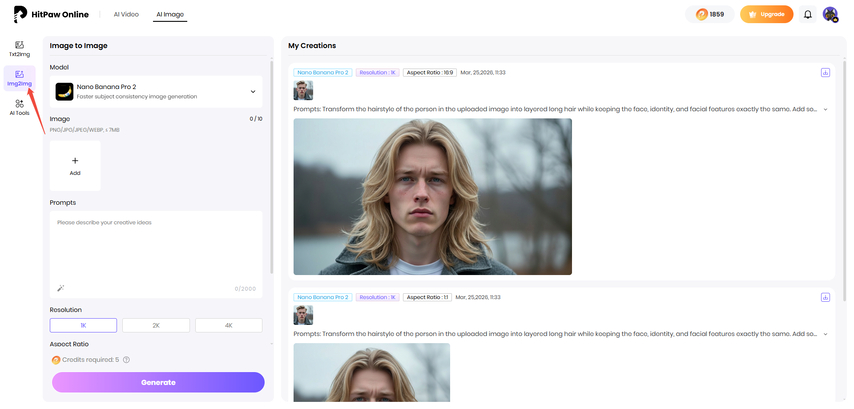Open the Txt2Img sidebar tool

[19, 48]
